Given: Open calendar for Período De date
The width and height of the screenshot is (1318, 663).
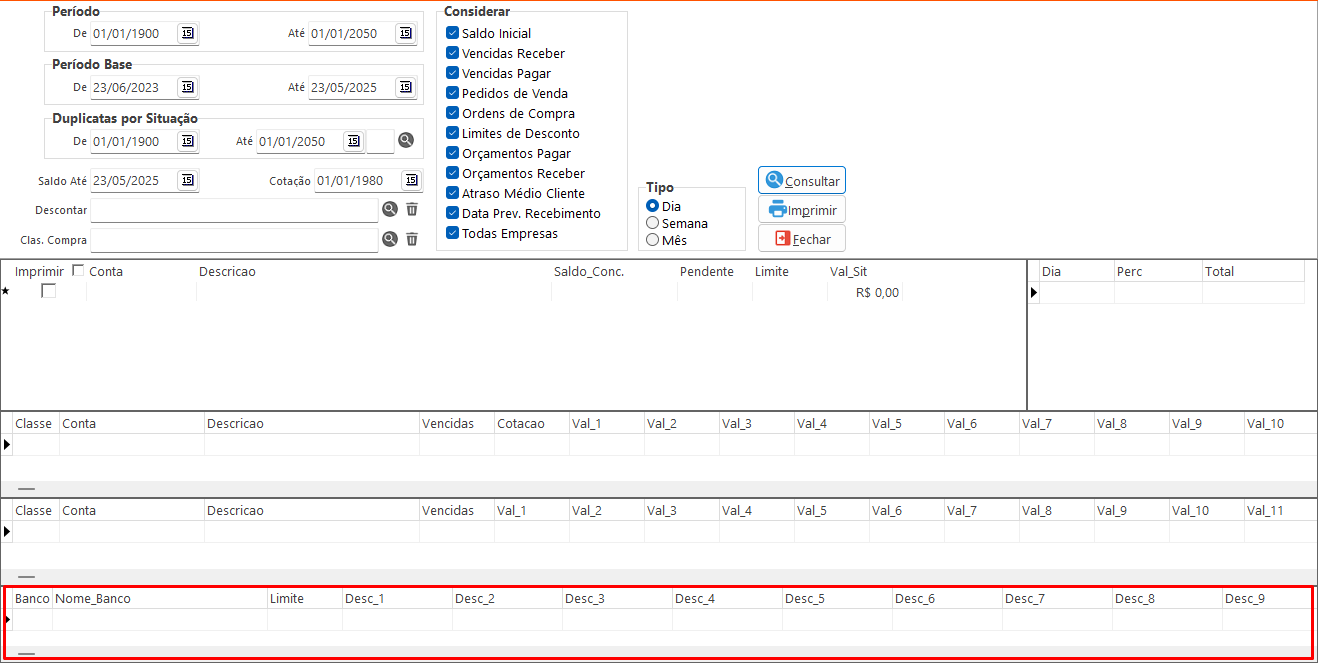Looking at the screenshot, I should tap(188, 33).
